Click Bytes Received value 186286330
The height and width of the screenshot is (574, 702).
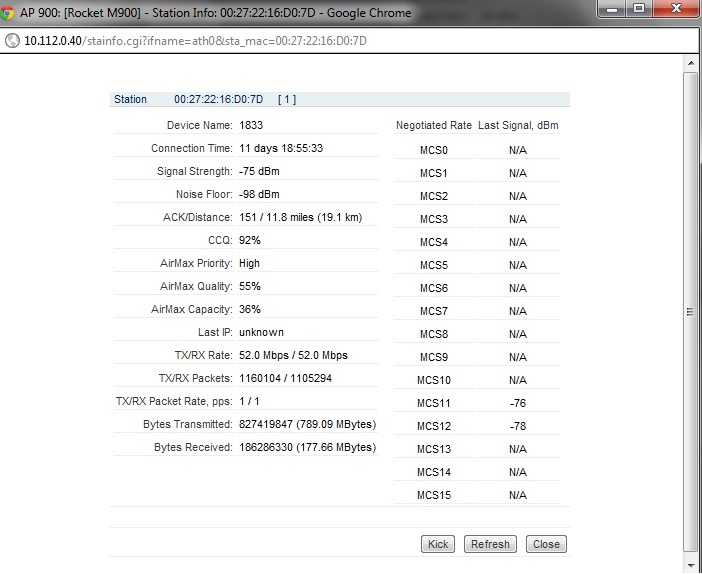point(308,447)
